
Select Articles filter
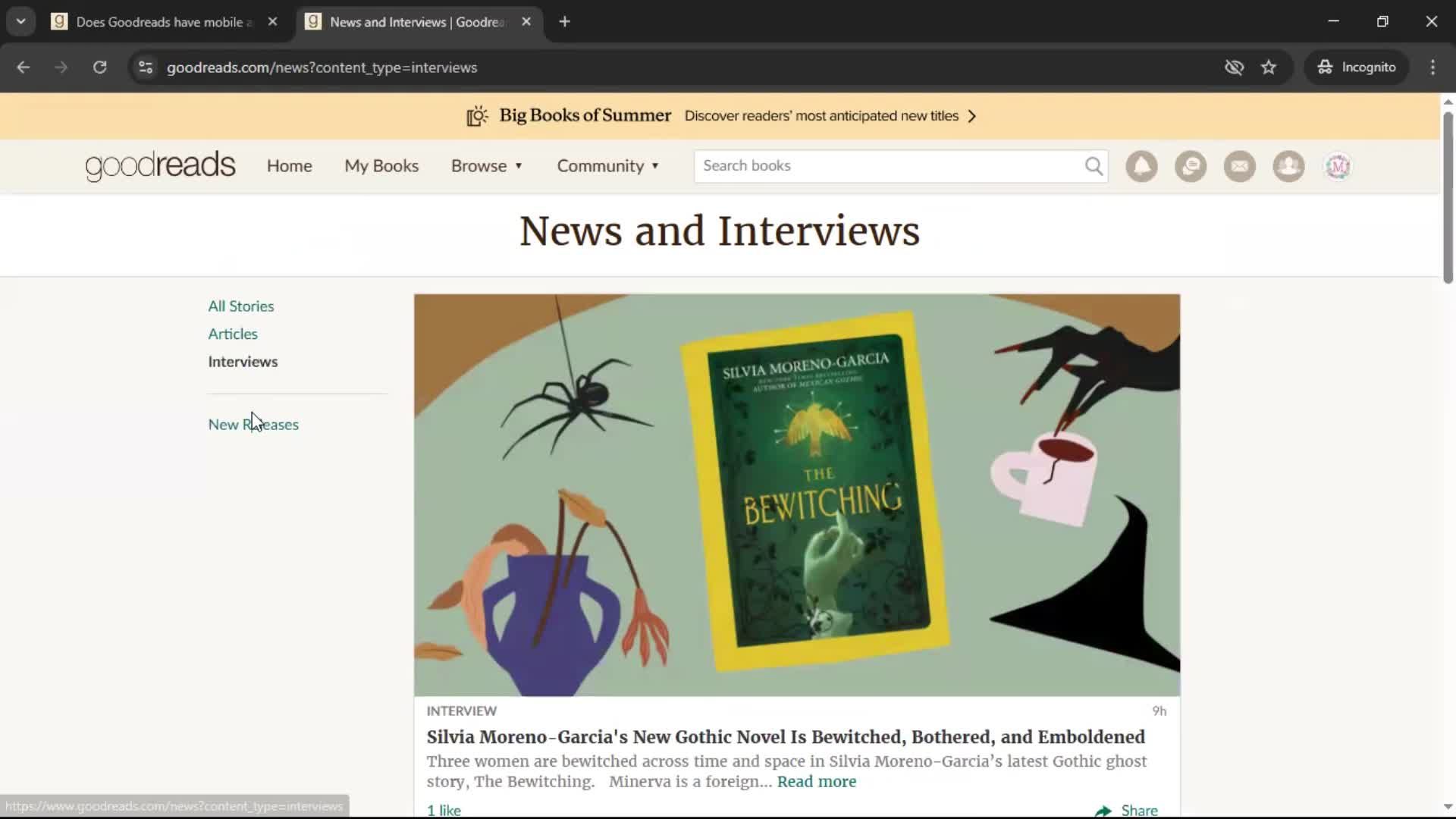(233, 334)
